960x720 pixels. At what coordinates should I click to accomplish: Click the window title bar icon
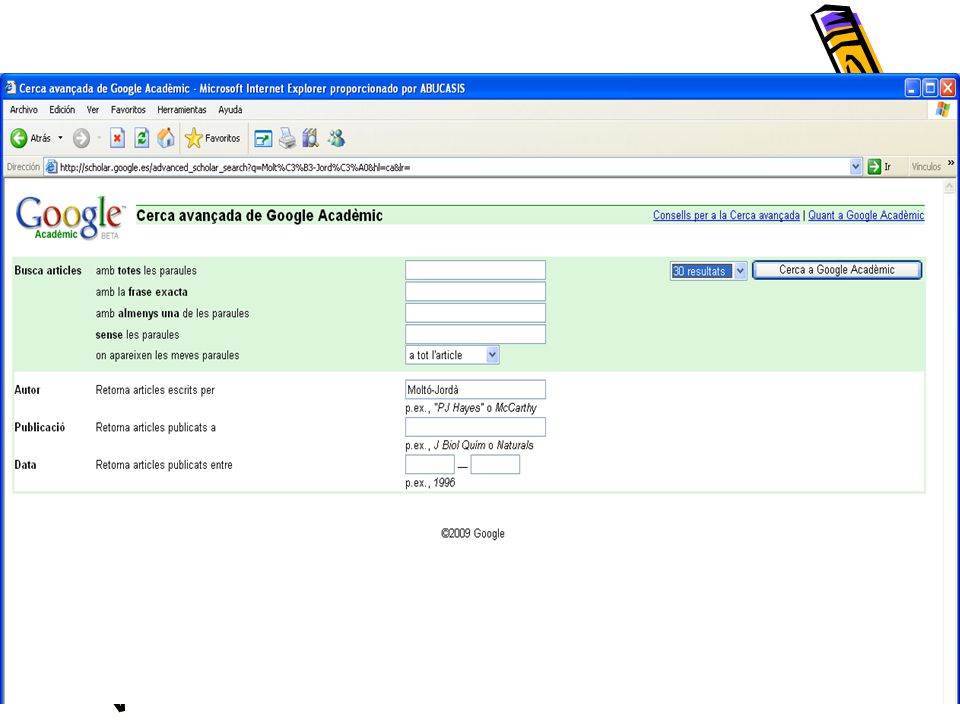coord(10,88)
